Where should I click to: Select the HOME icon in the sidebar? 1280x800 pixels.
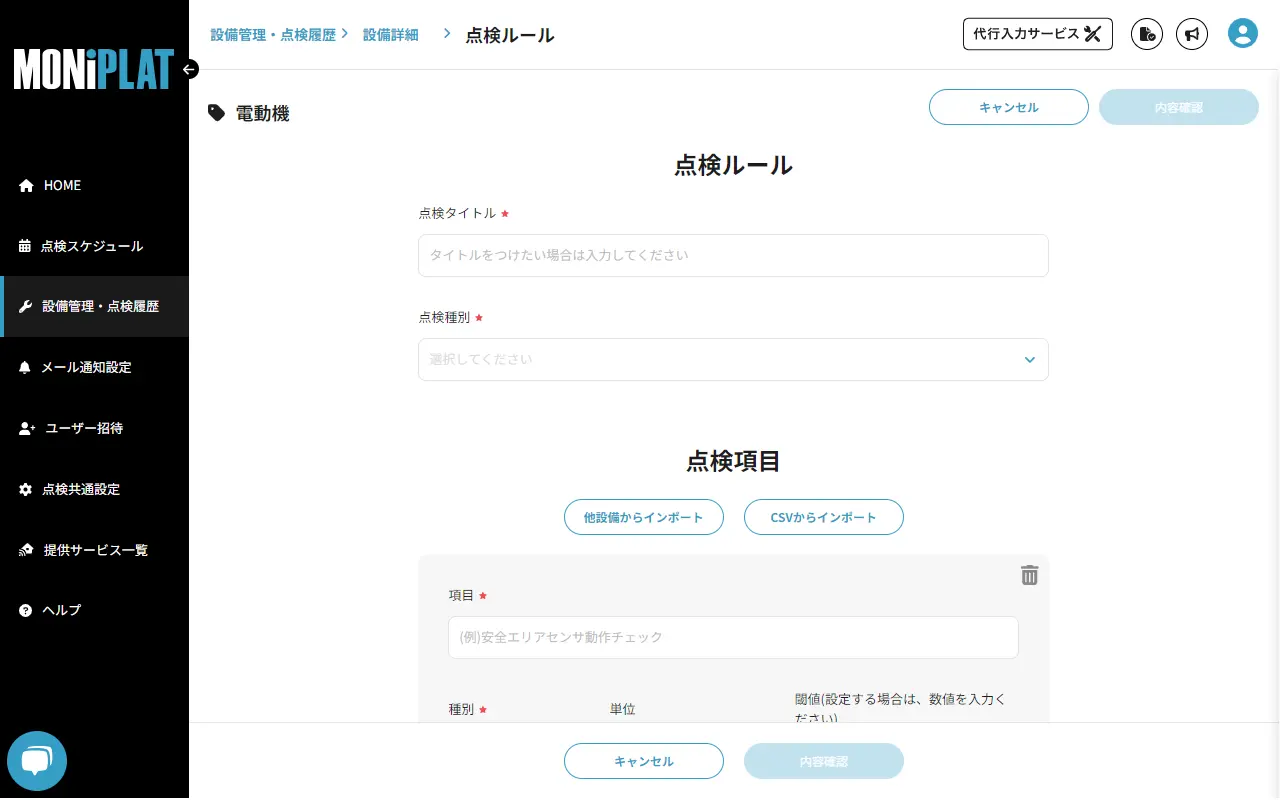click(x=26, y=185)
